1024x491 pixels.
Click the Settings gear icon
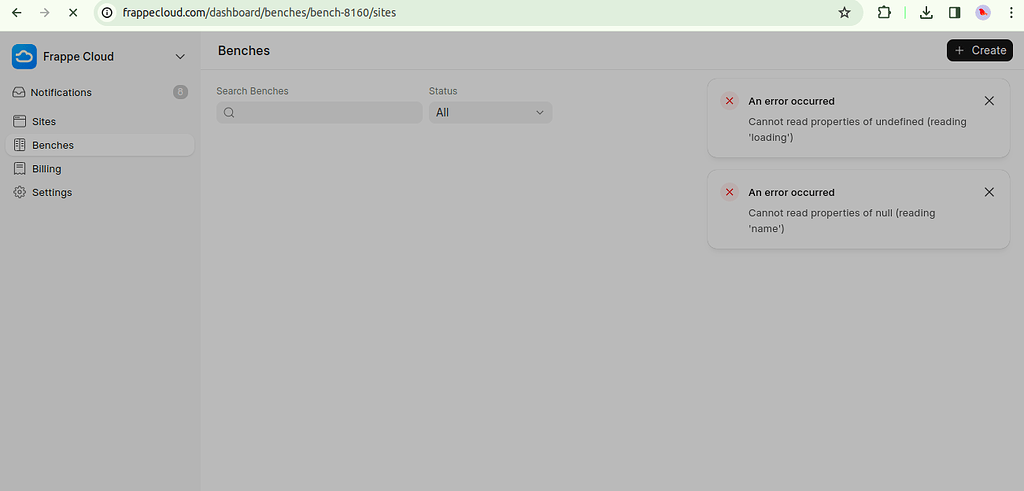(x=19, y=193)
